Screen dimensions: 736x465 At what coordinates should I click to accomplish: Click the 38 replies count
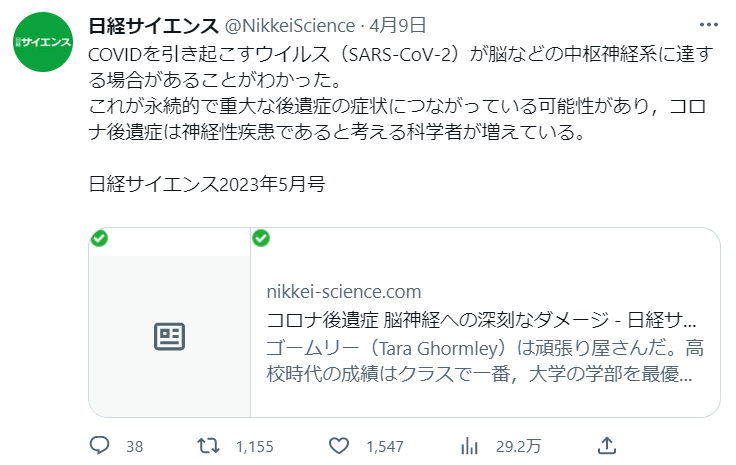[135, 446]
